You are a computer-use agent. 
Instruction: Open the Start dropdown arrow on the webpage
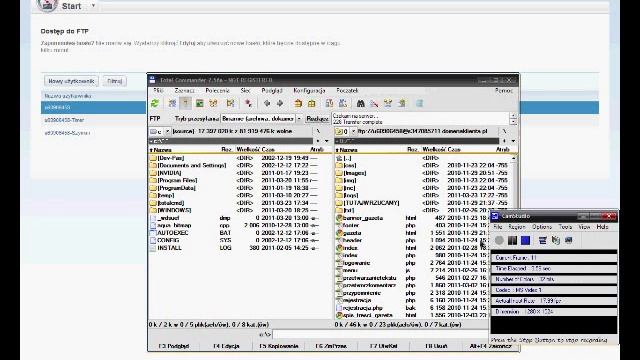pyautogui.click(x=93, y=6)
